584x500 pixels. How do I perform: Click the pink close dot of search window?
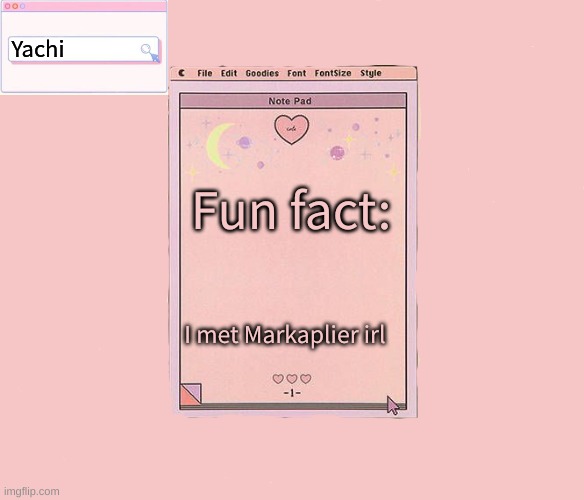click(x=7, y=6)
